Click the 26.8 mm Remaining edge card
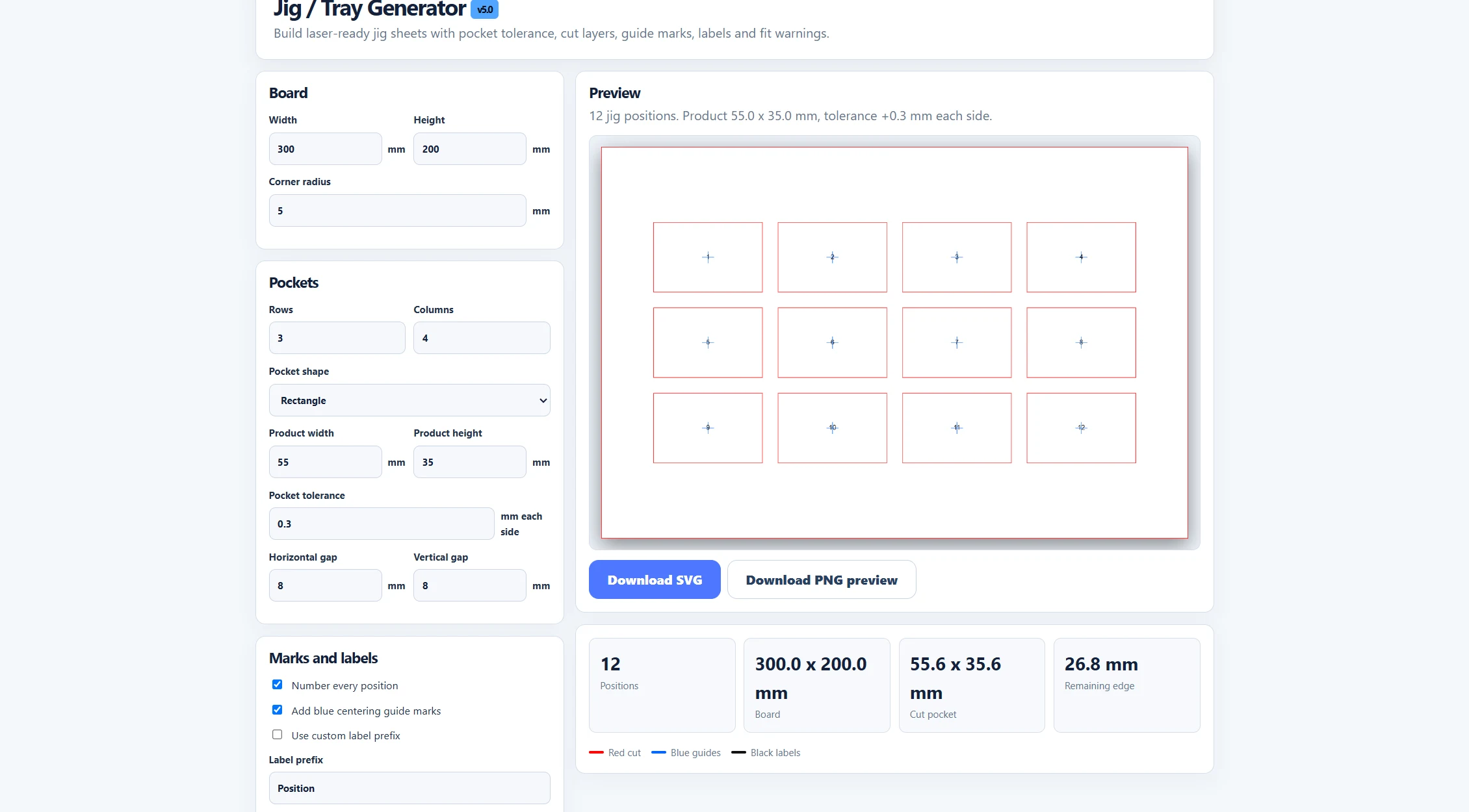 [1126, 685]
